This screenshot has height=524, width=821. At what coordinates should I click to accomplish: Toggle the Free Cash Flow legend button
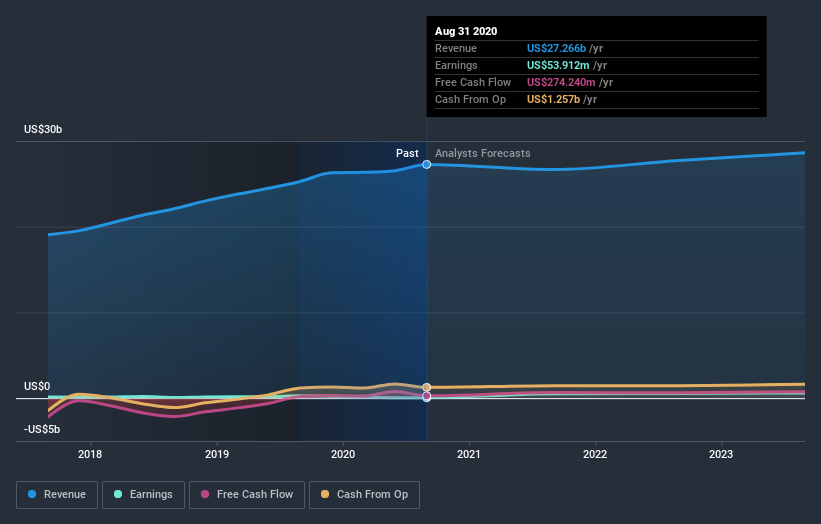pos(247,495)
